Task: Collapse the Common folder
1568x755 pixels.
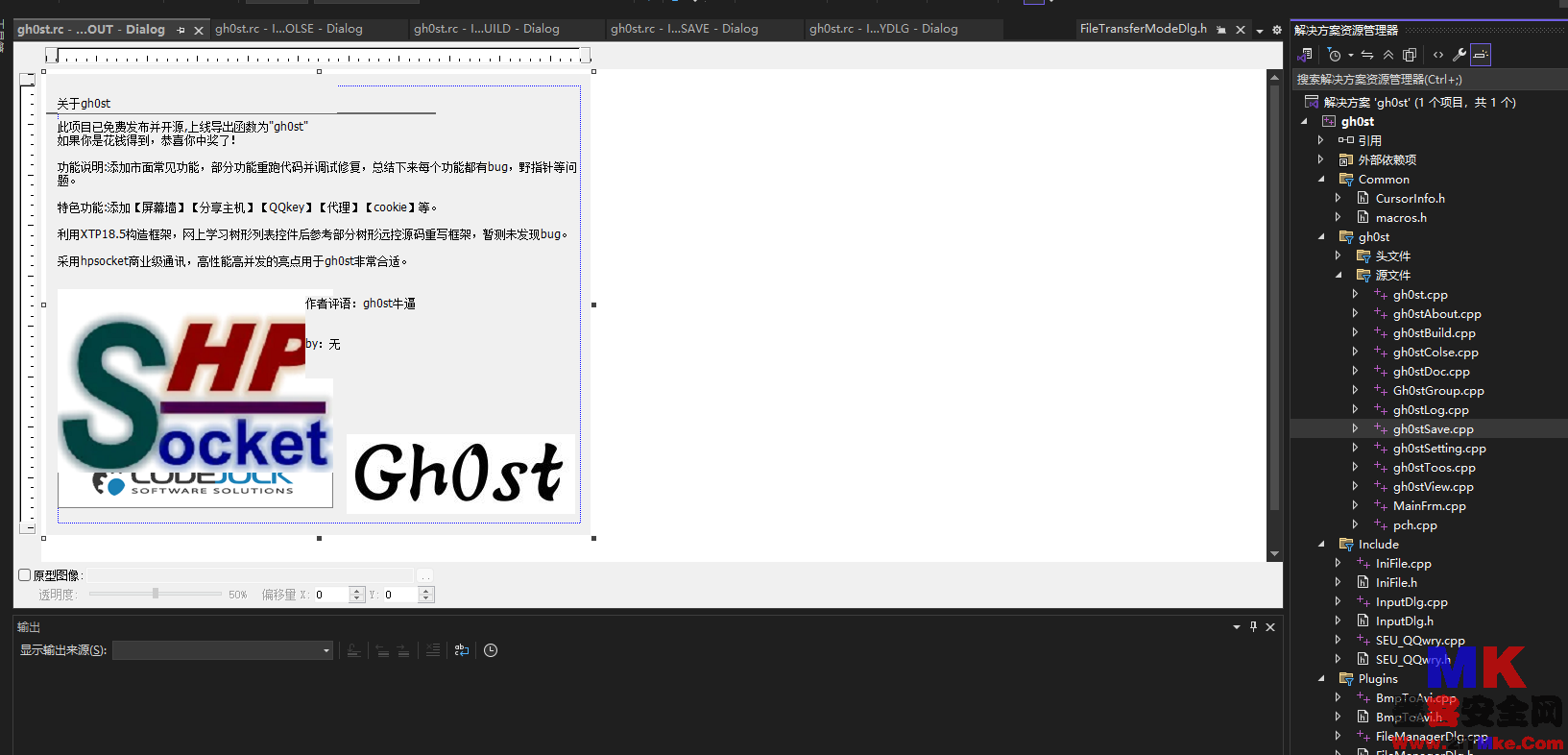Action: [x=1321, y=179]
